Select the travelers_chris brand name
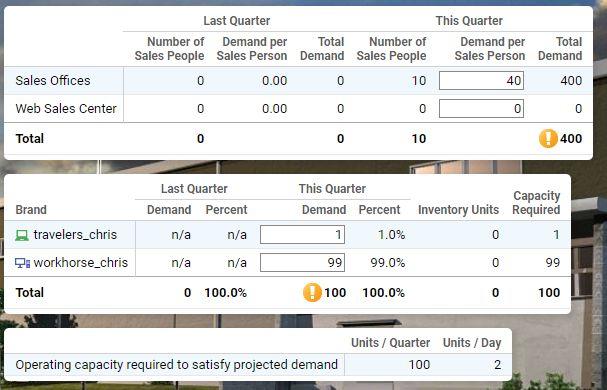 click(x=75, y=235)
